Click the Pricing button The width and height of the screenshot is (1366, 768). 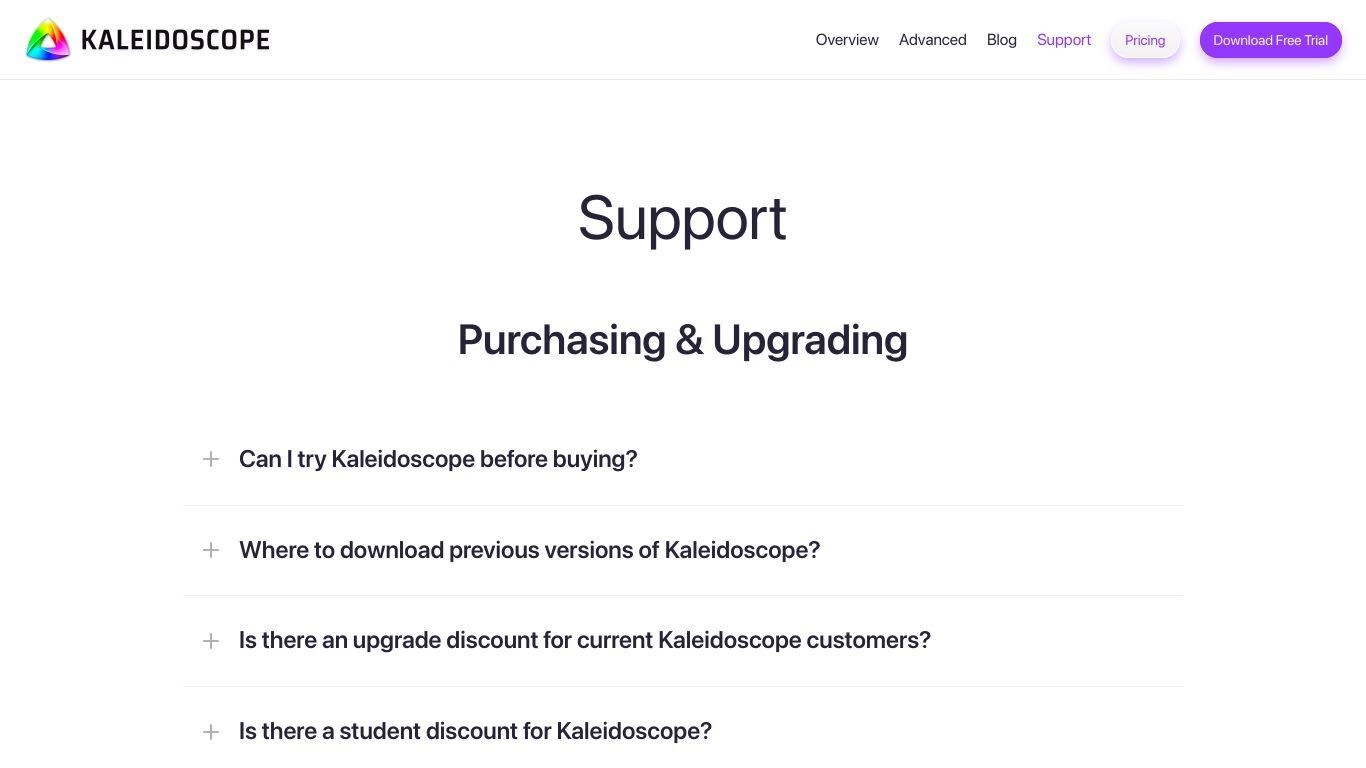tap(1145, 40)
